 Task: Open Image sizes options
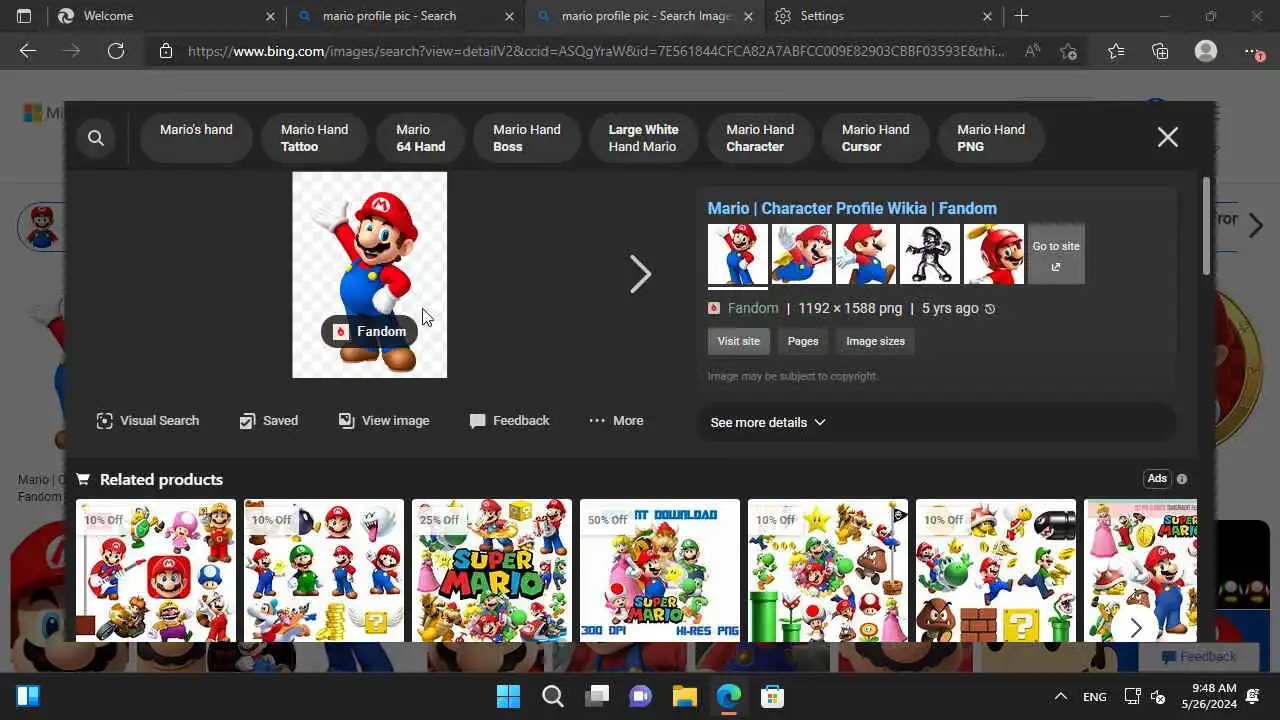point(875,341)
